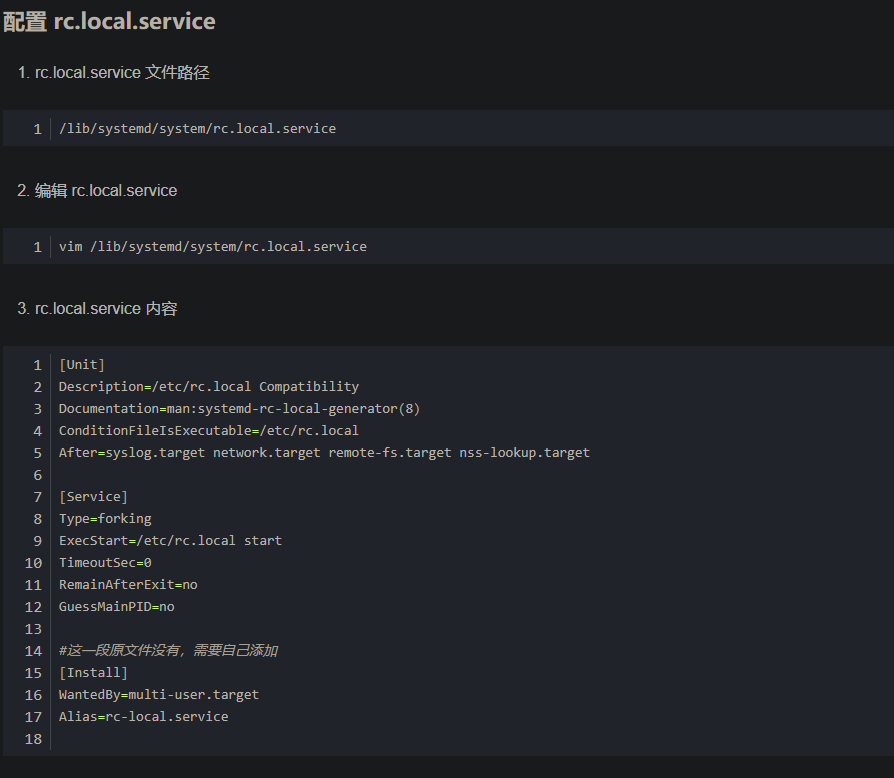Click the "rc.local.service 内容" step text
894x778 pixels.
[x=106, y=309]
